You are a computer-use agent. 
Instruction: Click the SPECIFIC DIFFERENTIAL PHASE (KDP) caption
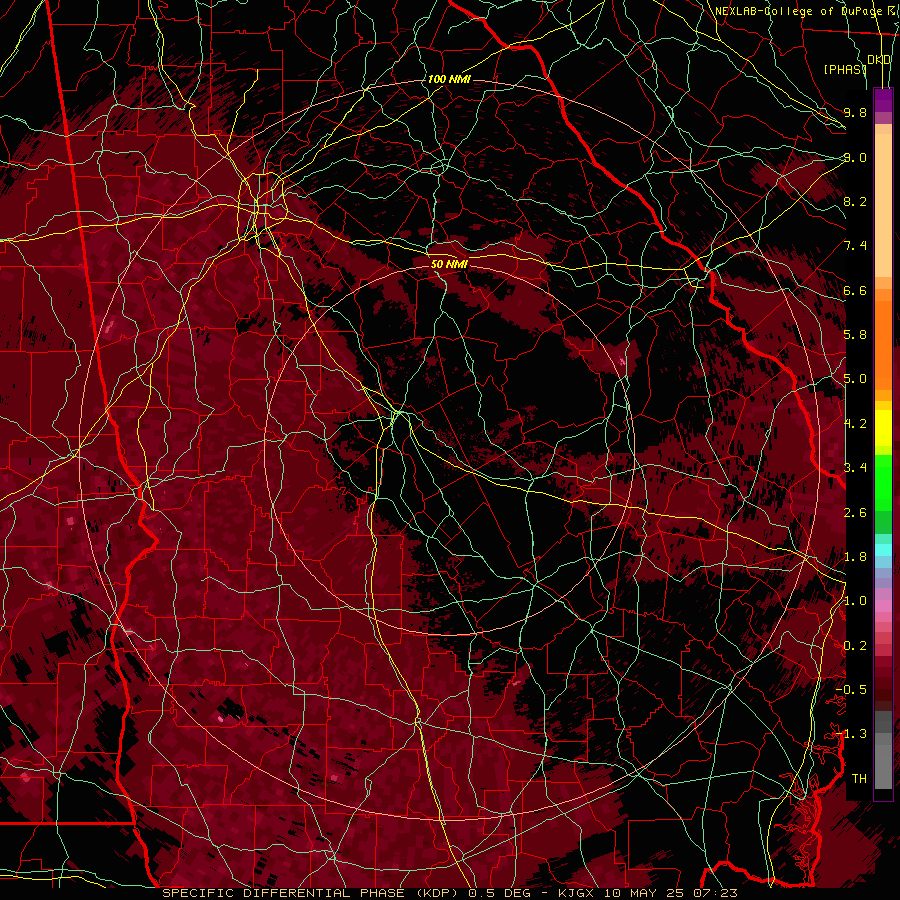311,893
